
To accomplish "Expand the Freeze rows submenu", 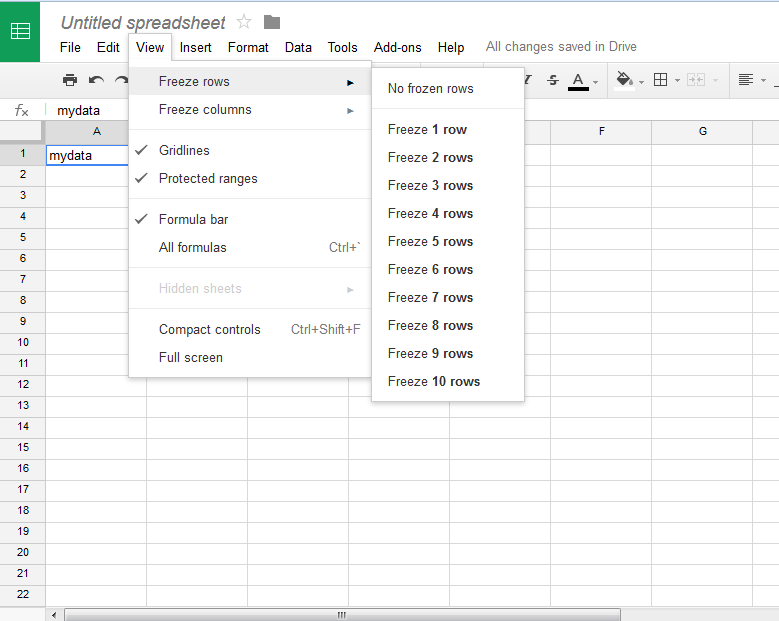I will 250,81.
